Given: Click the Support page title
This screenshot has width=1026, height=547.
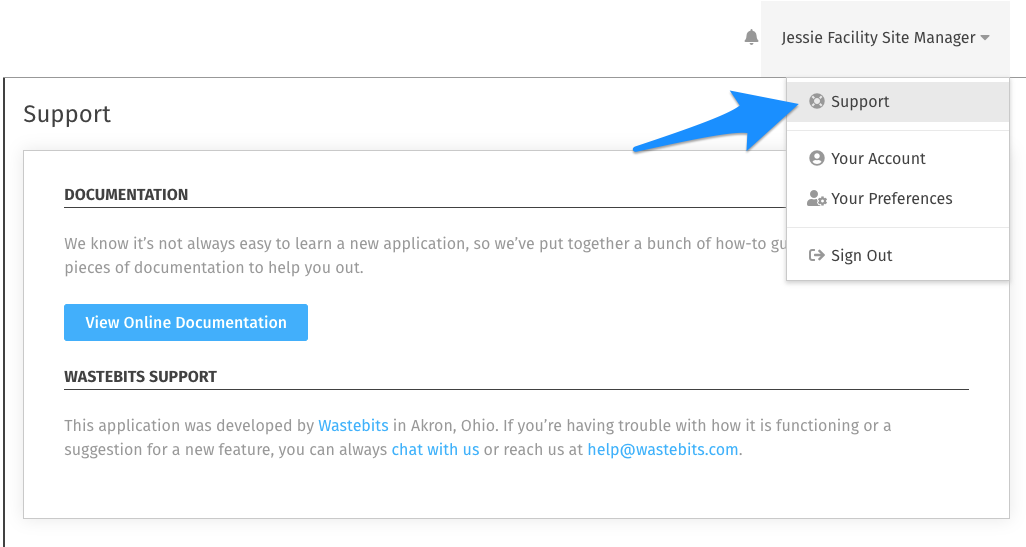Looking at the screenshot, I should point(67,114).
